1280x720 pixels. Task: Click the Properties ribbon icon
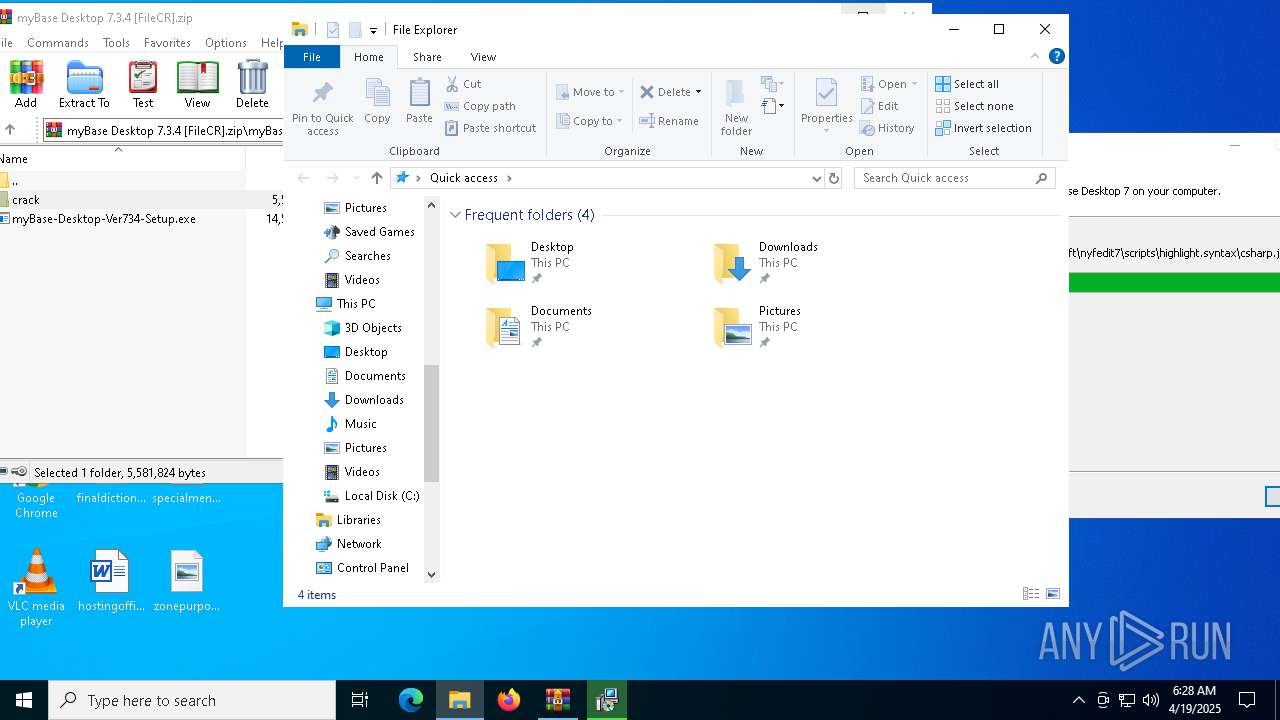pos(826,106)
